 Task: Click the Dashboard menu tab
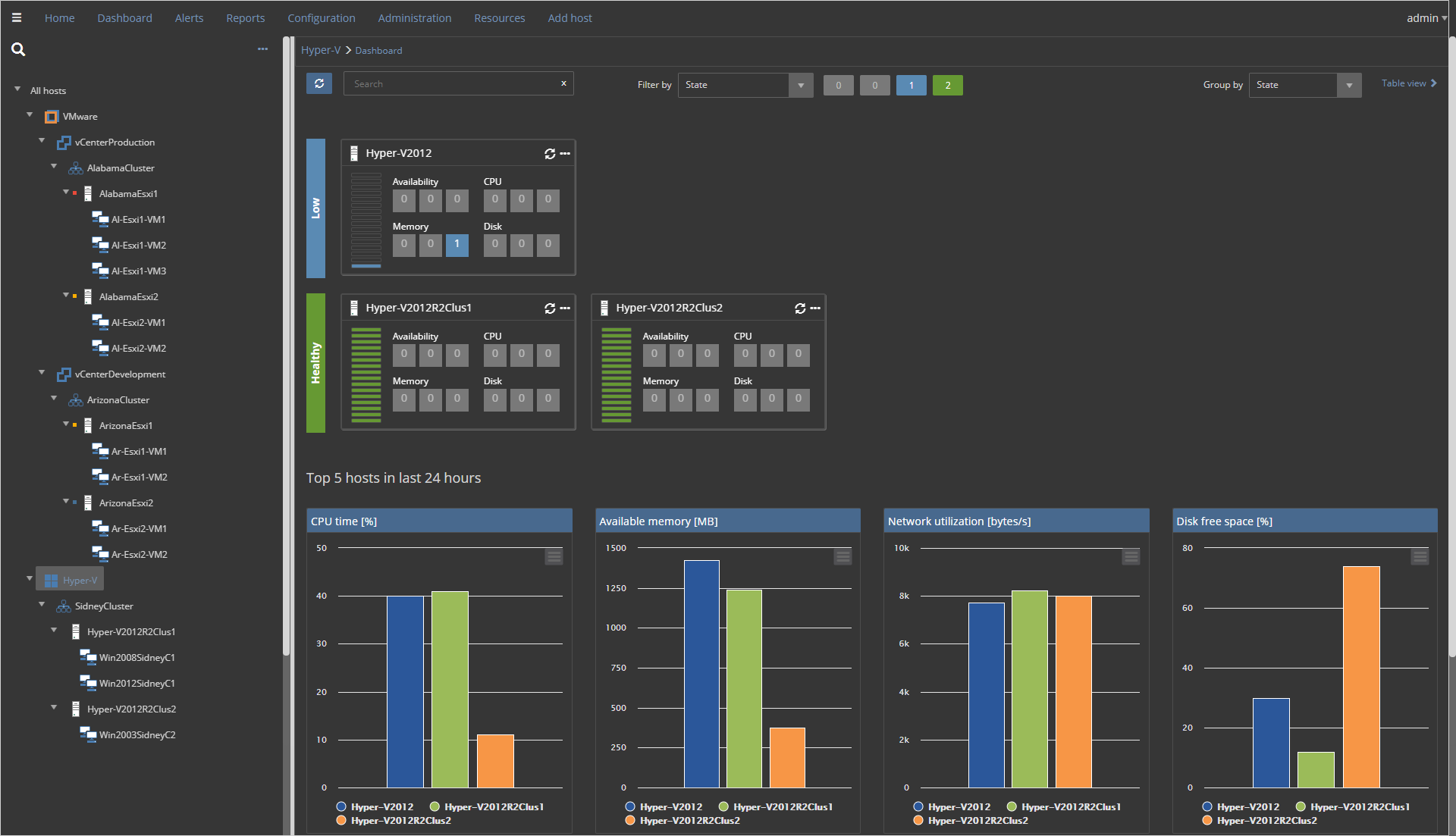tap(125, 17)
